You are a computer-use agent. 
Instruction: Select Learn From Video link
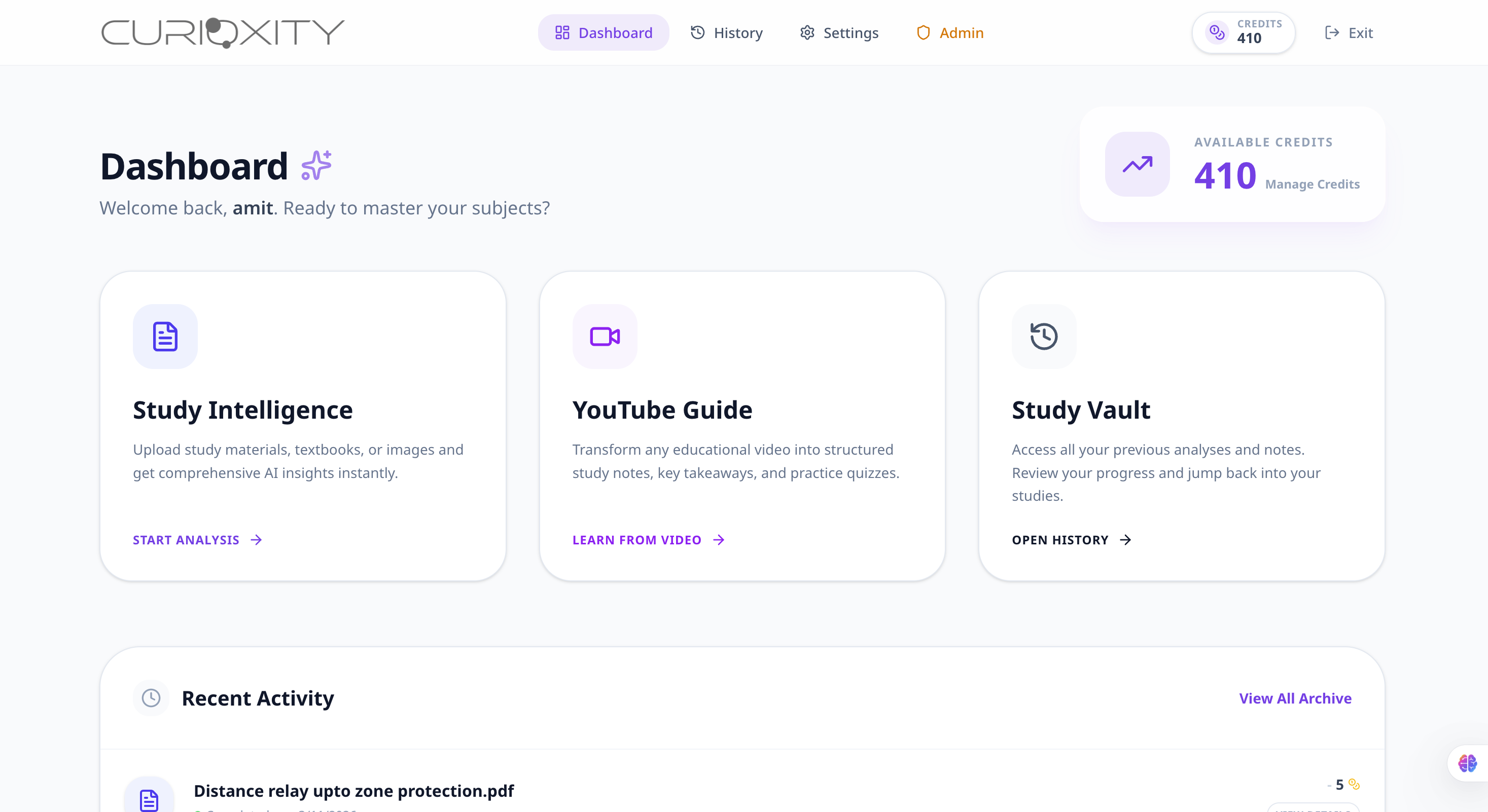[648, 540]
